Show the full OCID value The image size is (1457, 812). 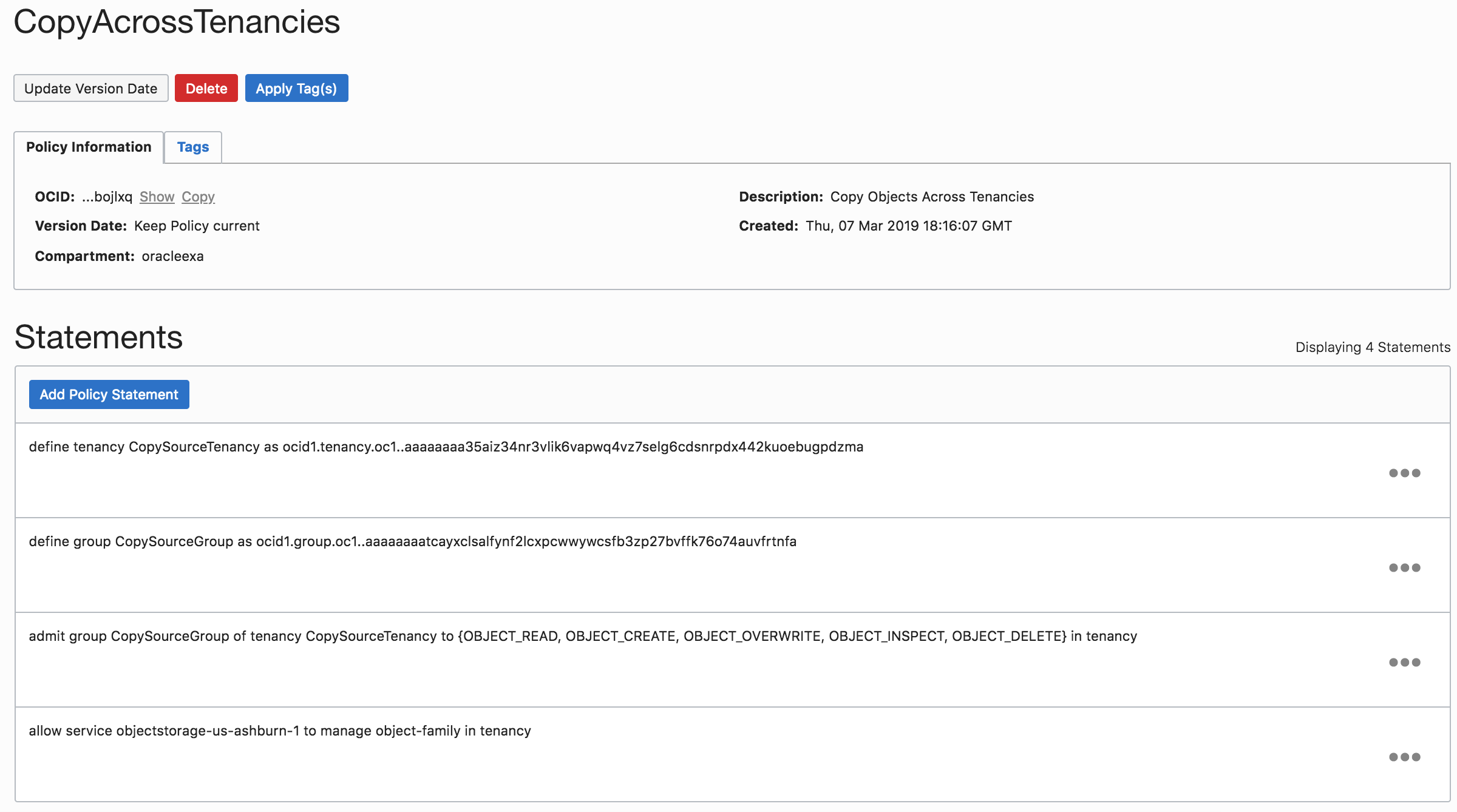pyautogui.click(x=157, y=197)
